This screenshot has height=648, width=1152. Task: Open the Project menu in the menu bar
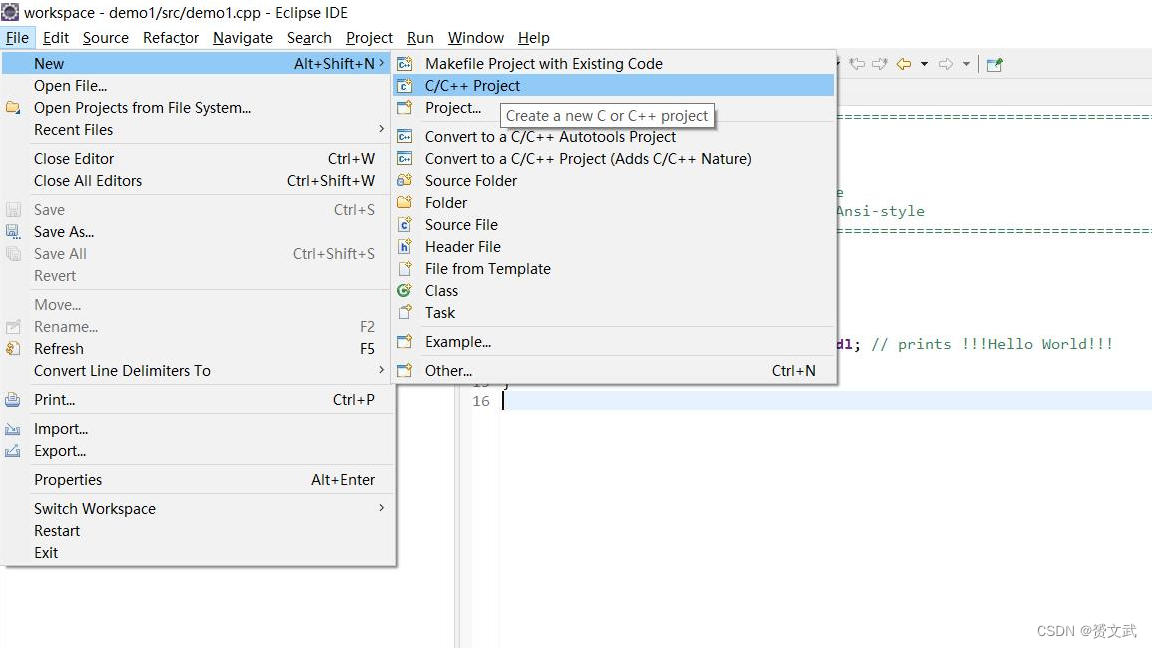pos(370,38)
